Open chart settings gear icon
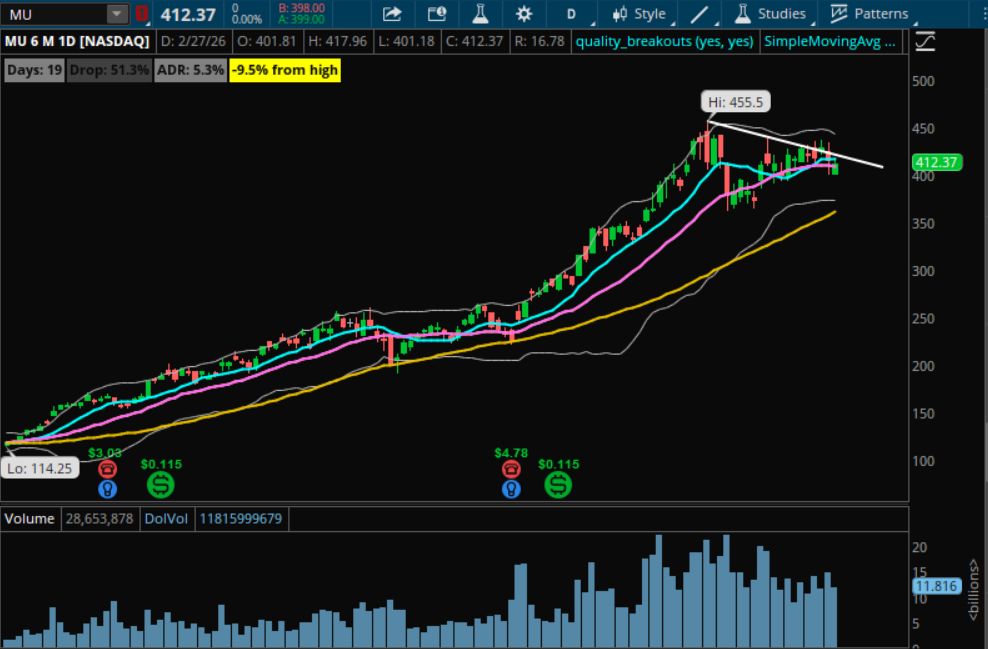The height and width of the screenshot is (649, 988). [524, 14]
